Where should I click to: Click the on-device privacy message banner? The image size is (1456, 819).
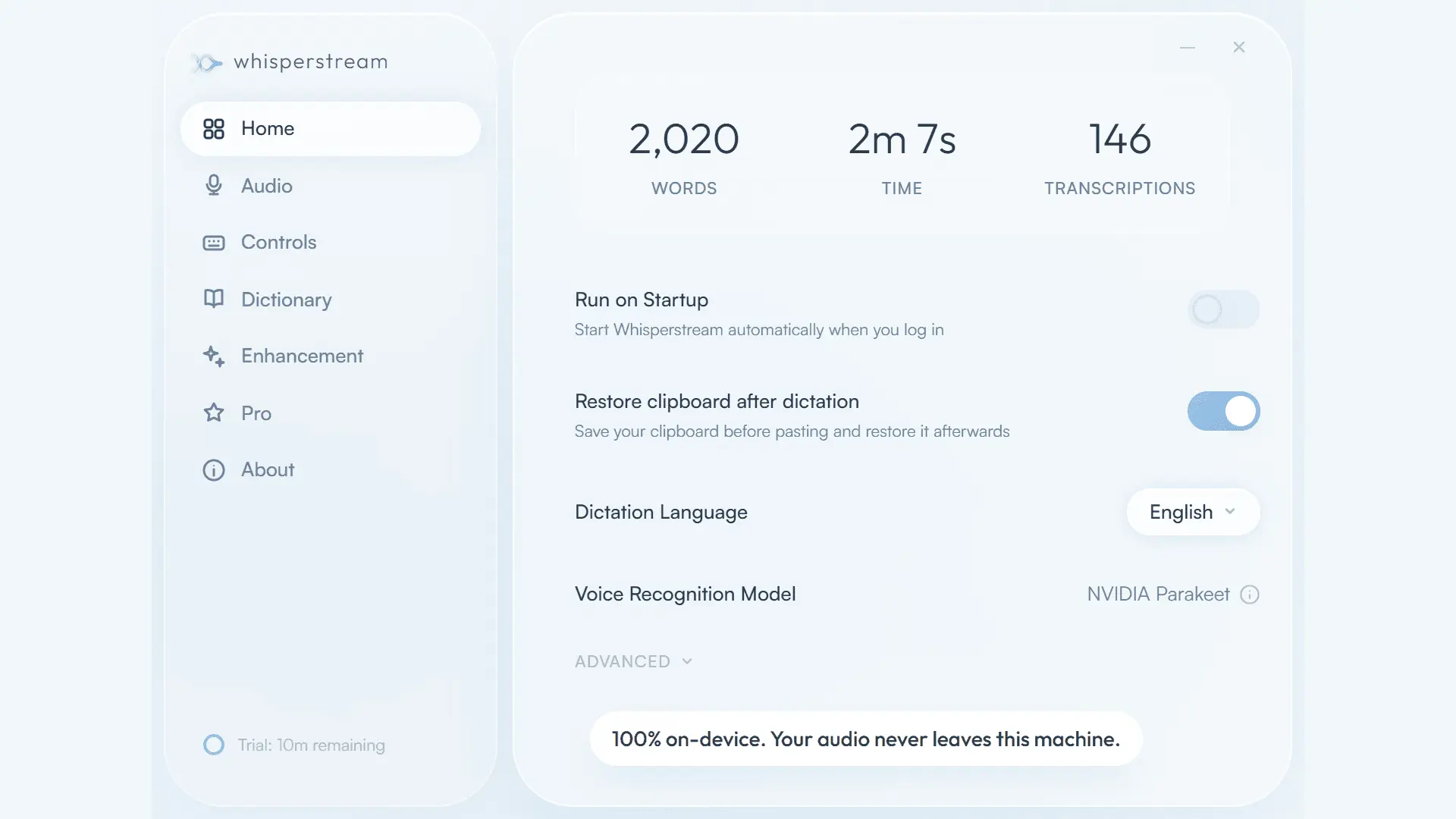[866, 739]
